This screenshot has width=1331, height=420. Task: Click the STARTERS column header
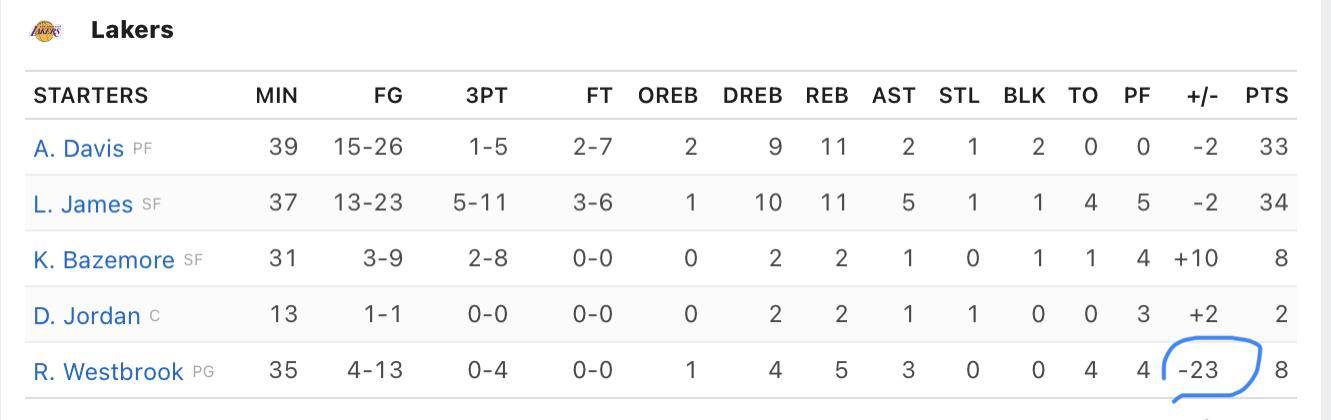[x=91, y=96]
